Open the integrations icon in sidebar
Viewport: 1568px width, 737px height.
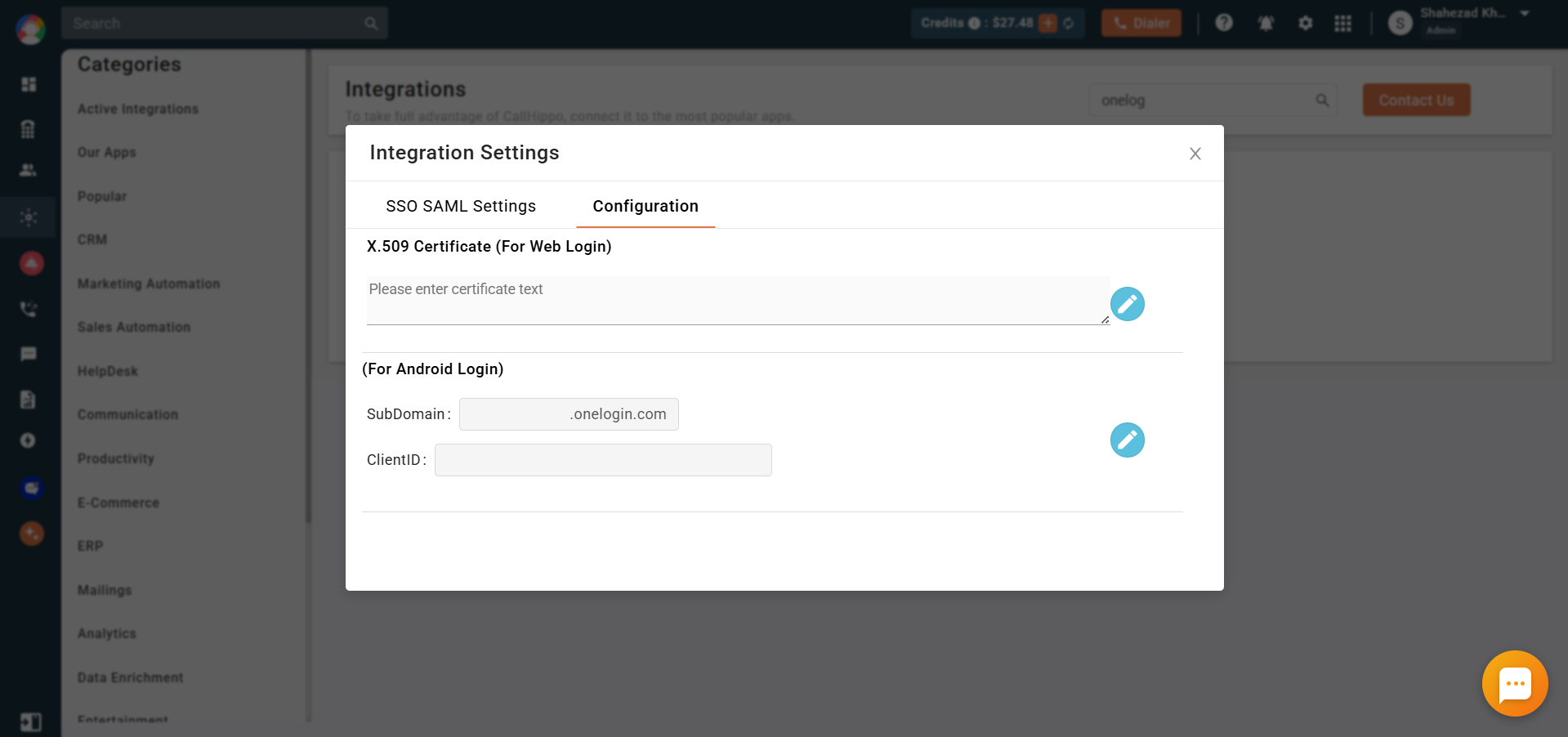pyautogui.click(x=29, y=217)
